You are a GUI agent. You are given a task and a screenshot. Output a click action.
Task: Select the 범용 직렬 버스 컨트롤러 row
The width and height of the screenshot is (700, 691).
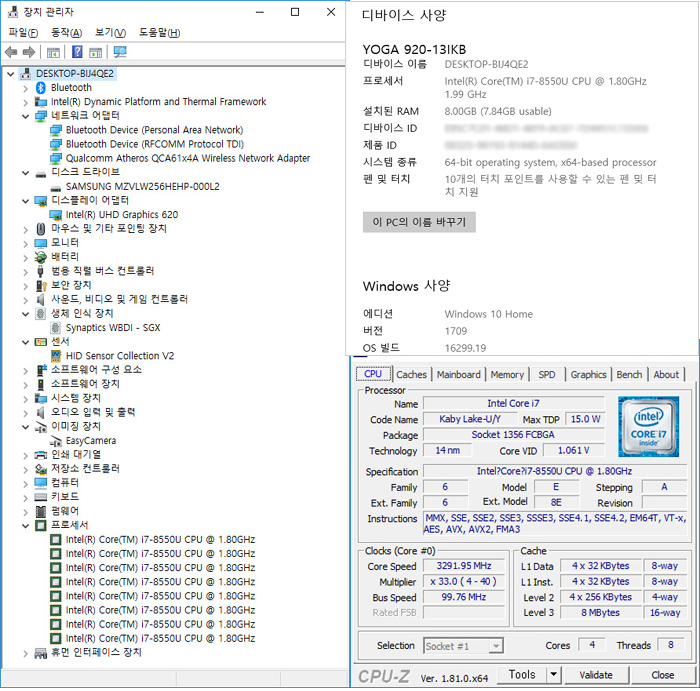(x=103, y=271)
